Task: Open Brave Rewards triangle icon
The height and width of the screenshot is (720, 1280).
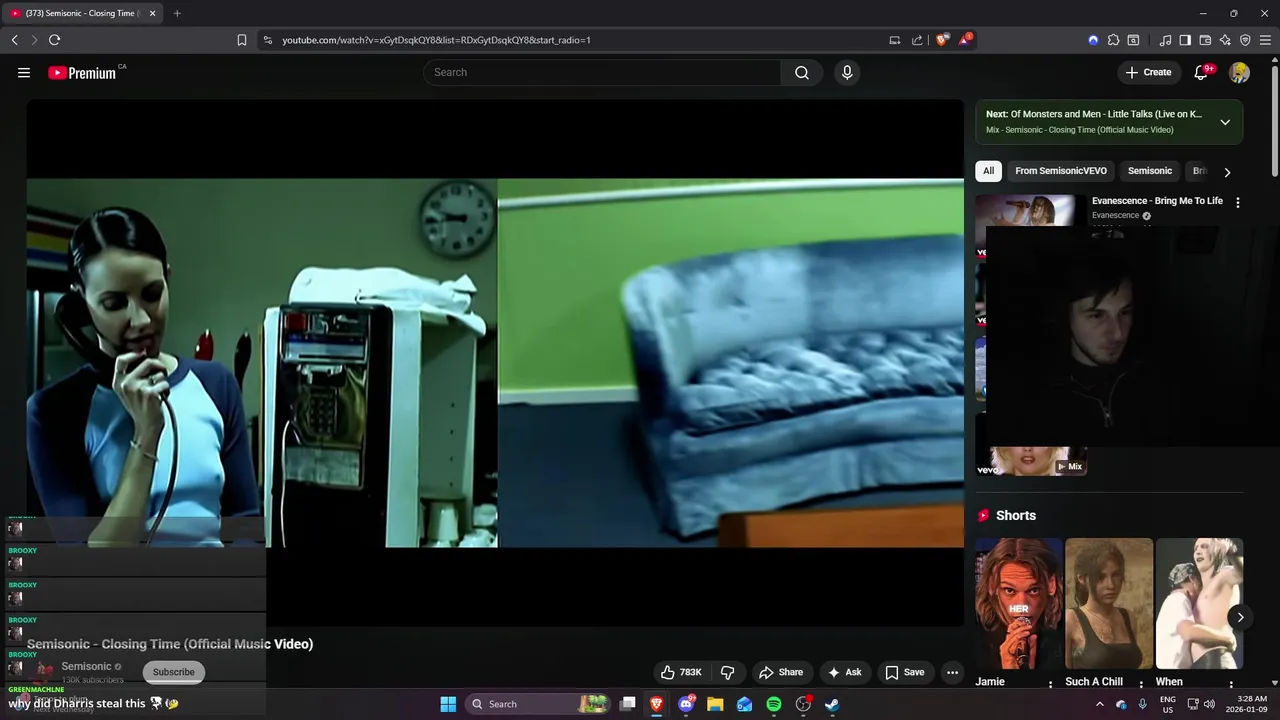Action: [965, 40]
